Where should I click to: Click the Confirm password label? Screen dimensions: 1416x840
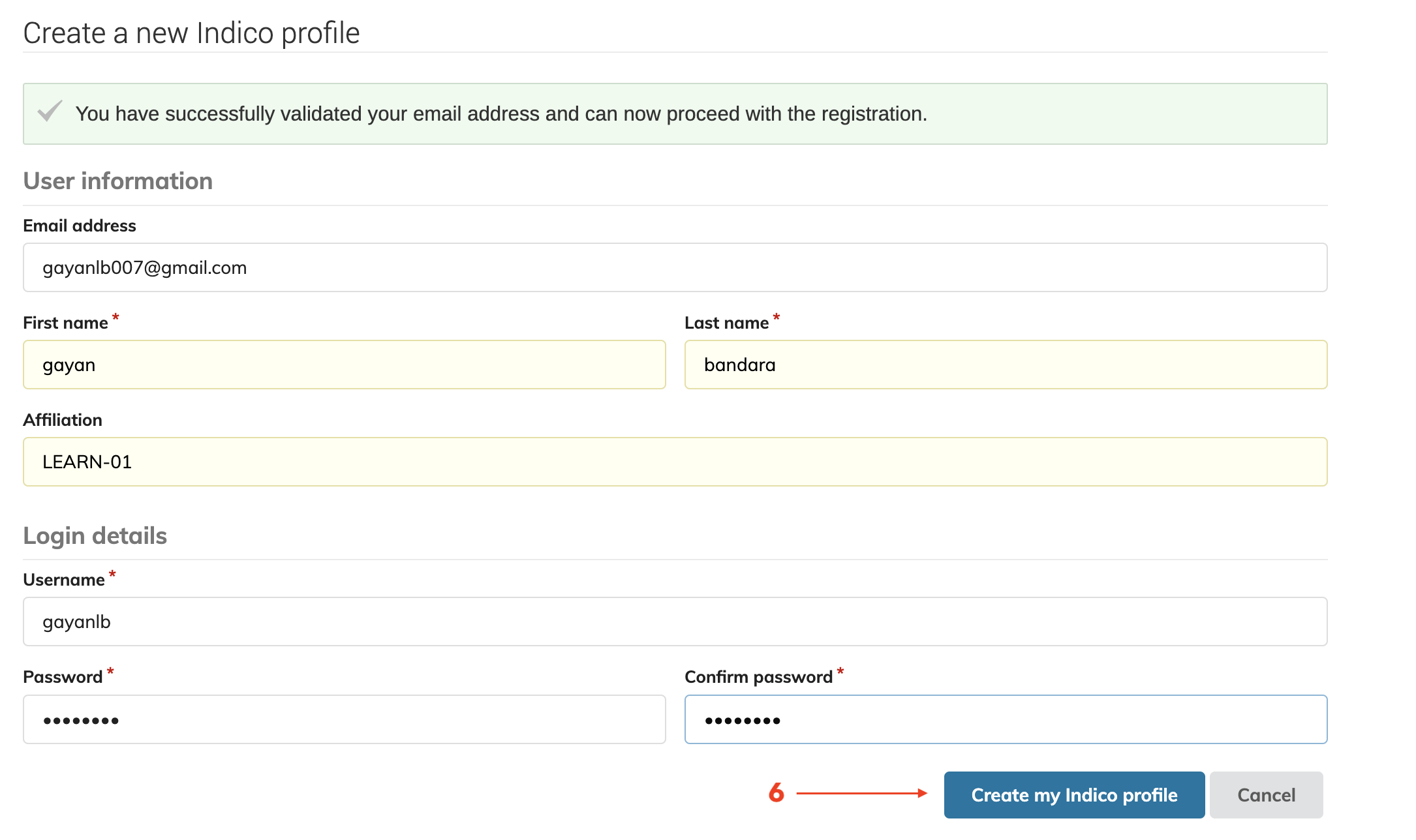tap(758, 677)
